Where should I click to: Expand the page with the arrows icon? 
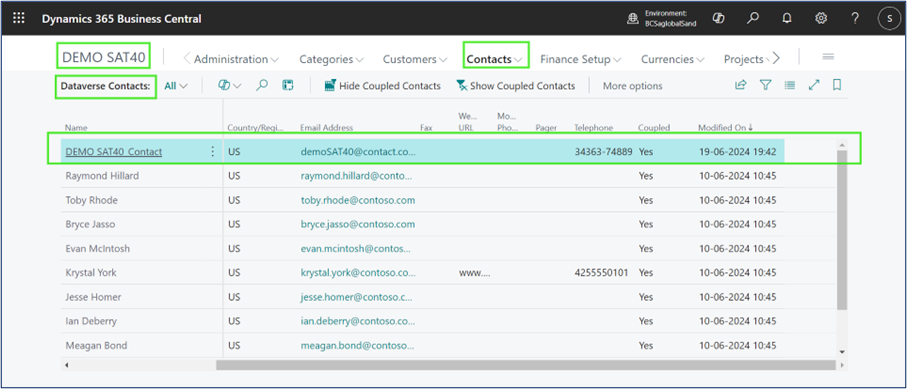click(814, 85)
